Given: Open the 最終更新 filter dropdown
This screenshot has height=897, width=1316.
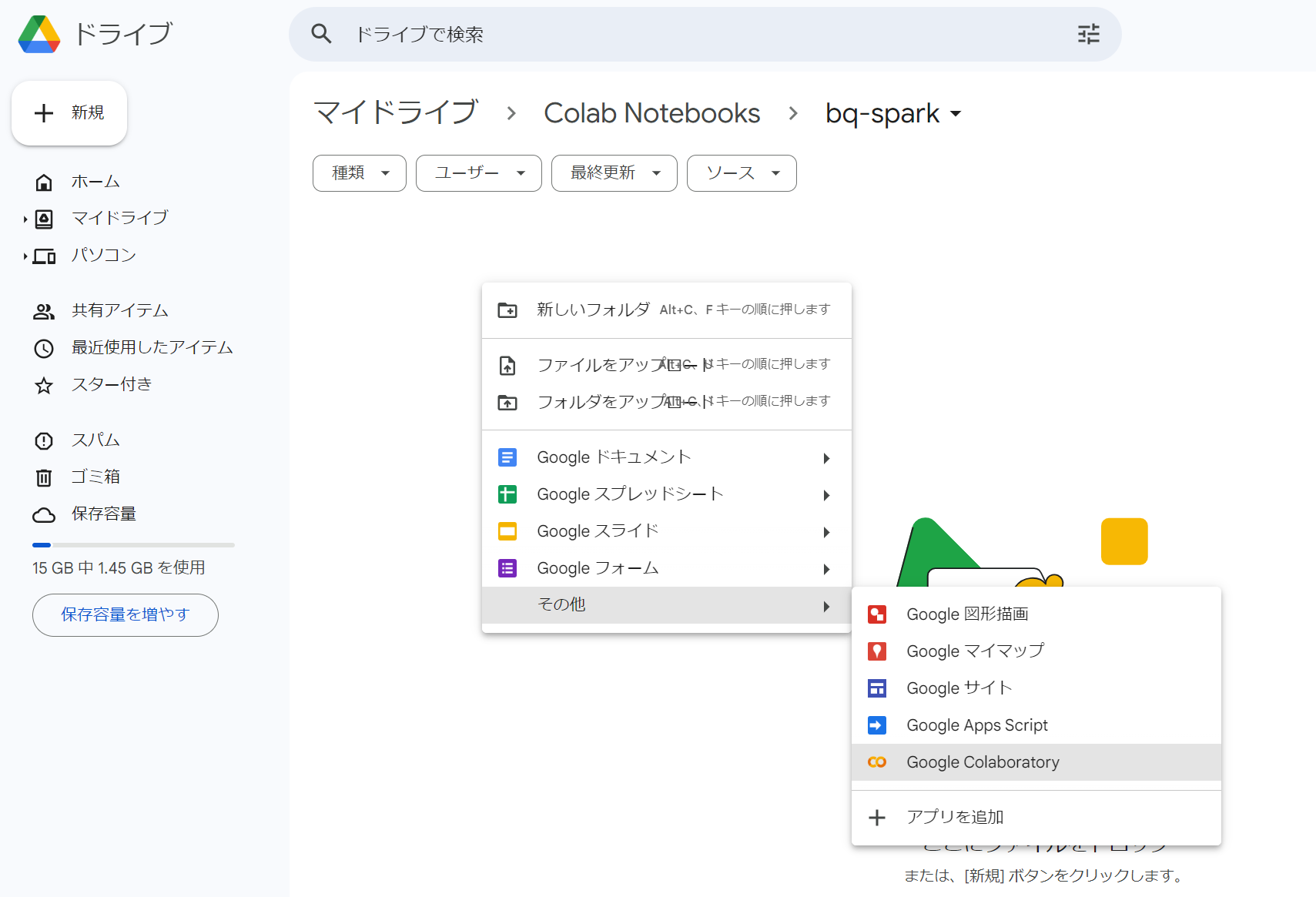Looking at the screenshot, I should click(x=614, y=173).
